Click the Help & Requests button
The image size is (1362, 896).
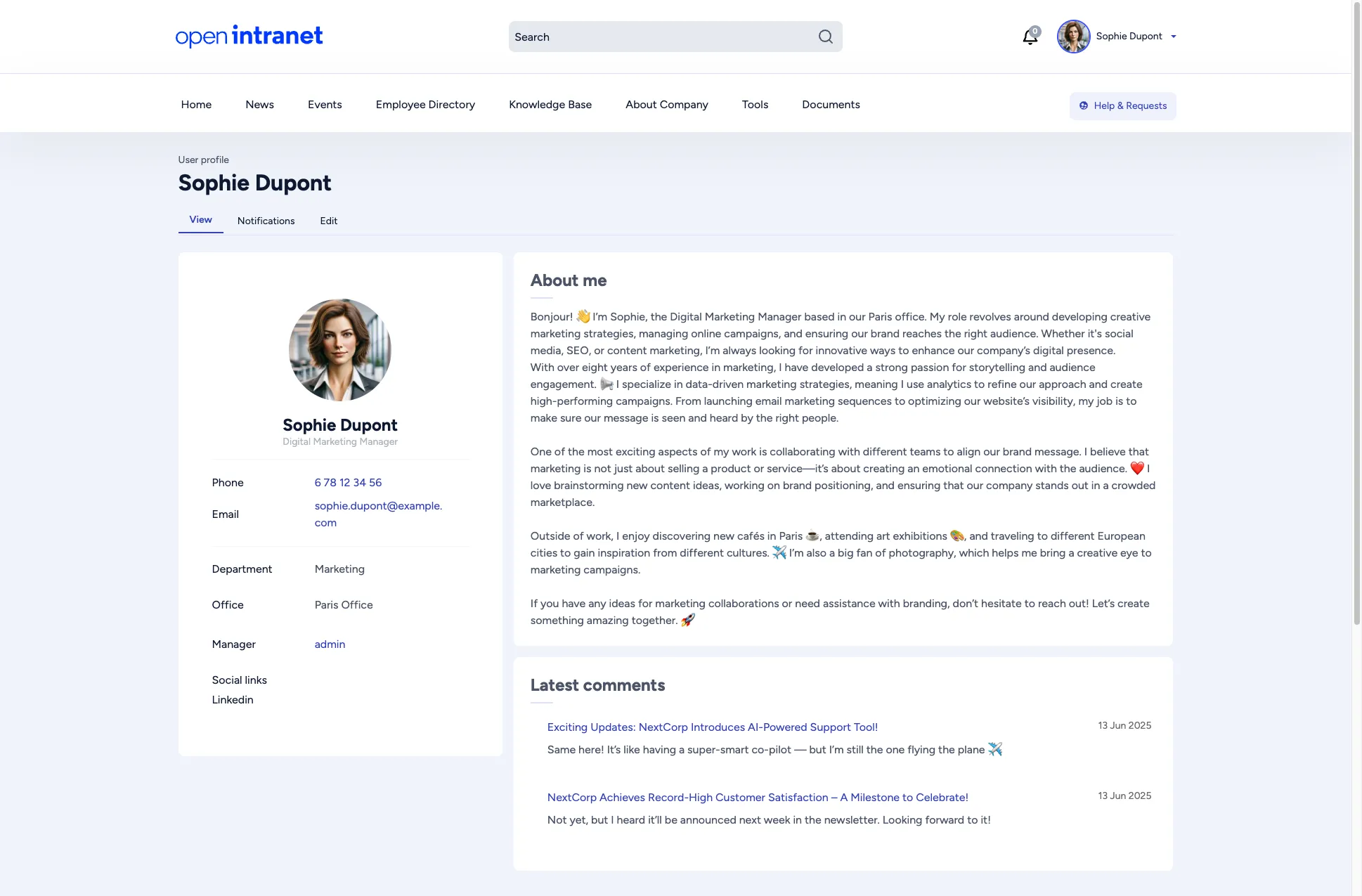point(1122,105)
